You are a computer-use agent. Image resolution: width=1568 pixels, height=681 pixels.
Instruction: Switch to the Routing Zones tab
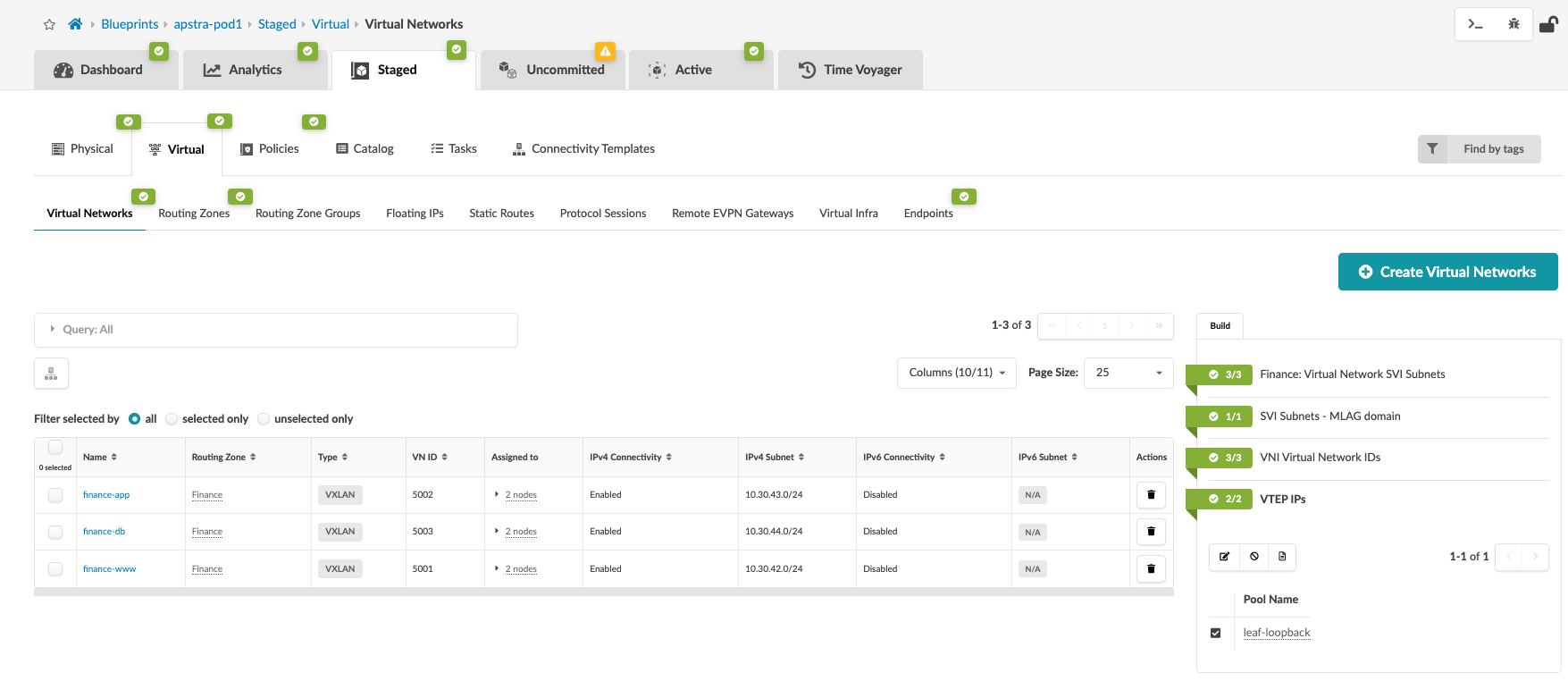pos(194,213)
